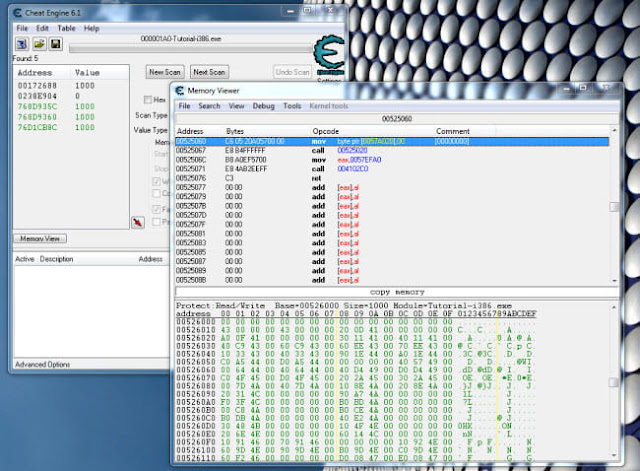Viewport: 640px width, 471px height.
Task: Click the open process icon in Cheat Engine
Action: [x=22, y=44]
